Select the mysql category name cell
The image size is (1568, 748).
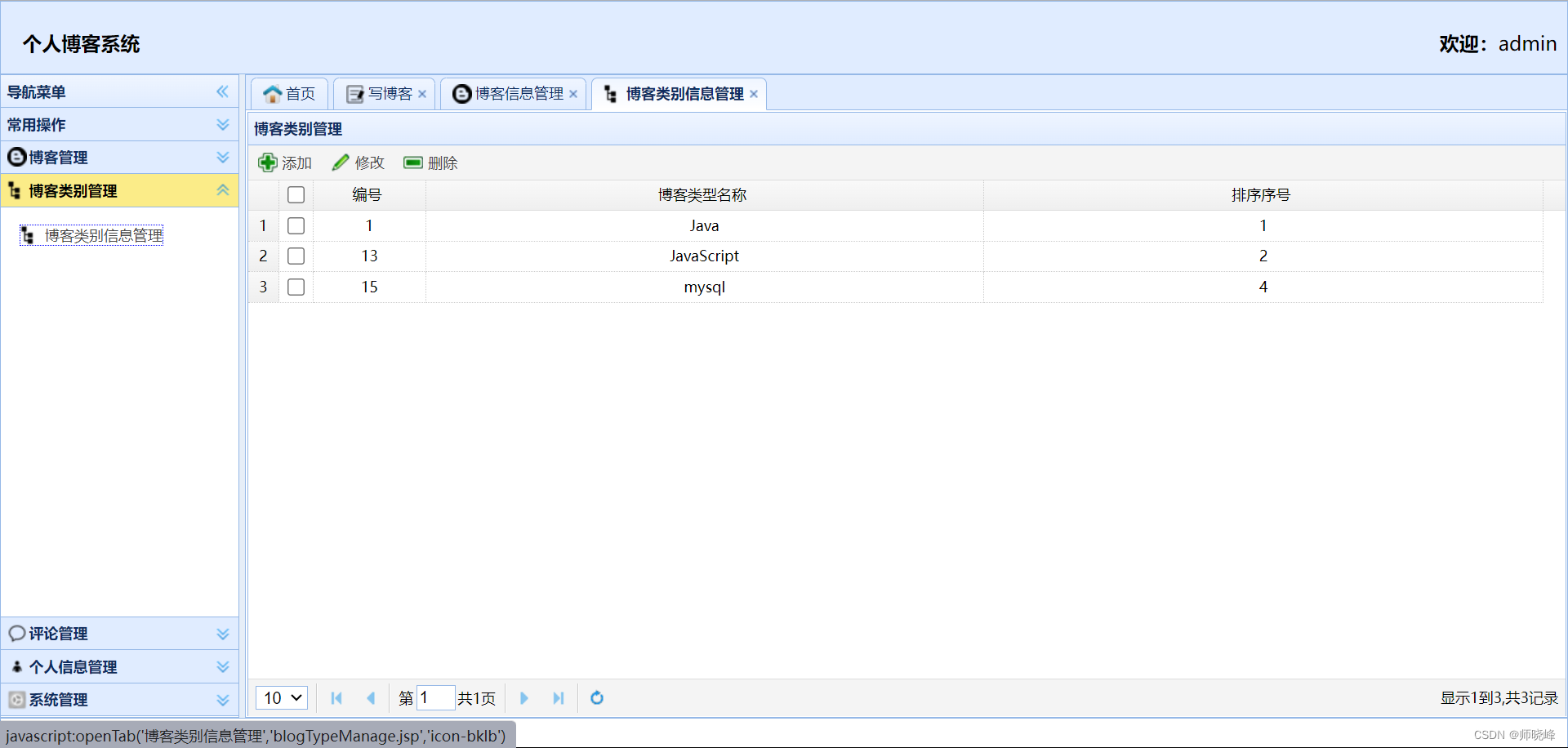pos(704,287)
